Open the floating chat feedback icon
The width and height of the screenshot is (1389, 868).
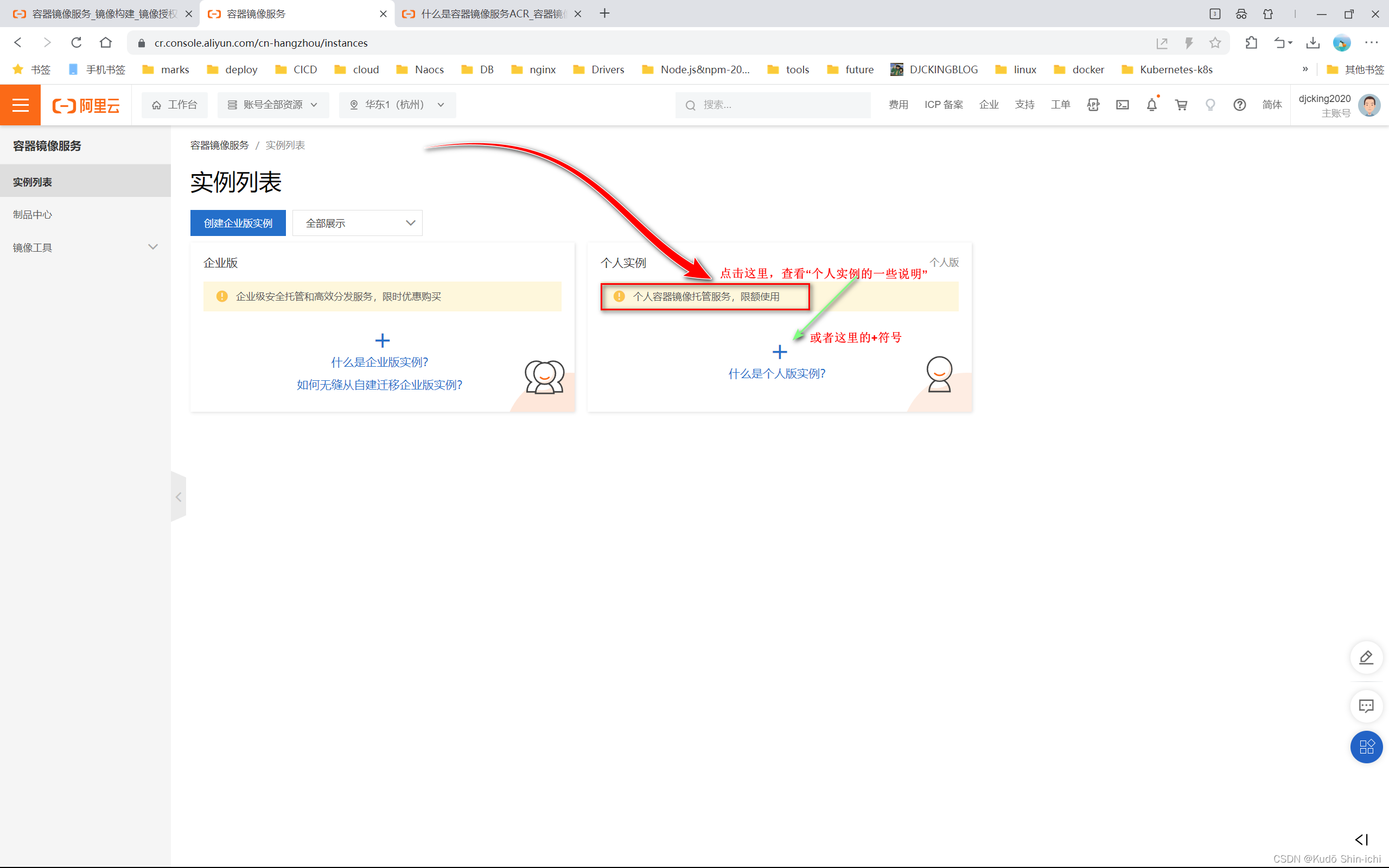(x=1366, y=706)
